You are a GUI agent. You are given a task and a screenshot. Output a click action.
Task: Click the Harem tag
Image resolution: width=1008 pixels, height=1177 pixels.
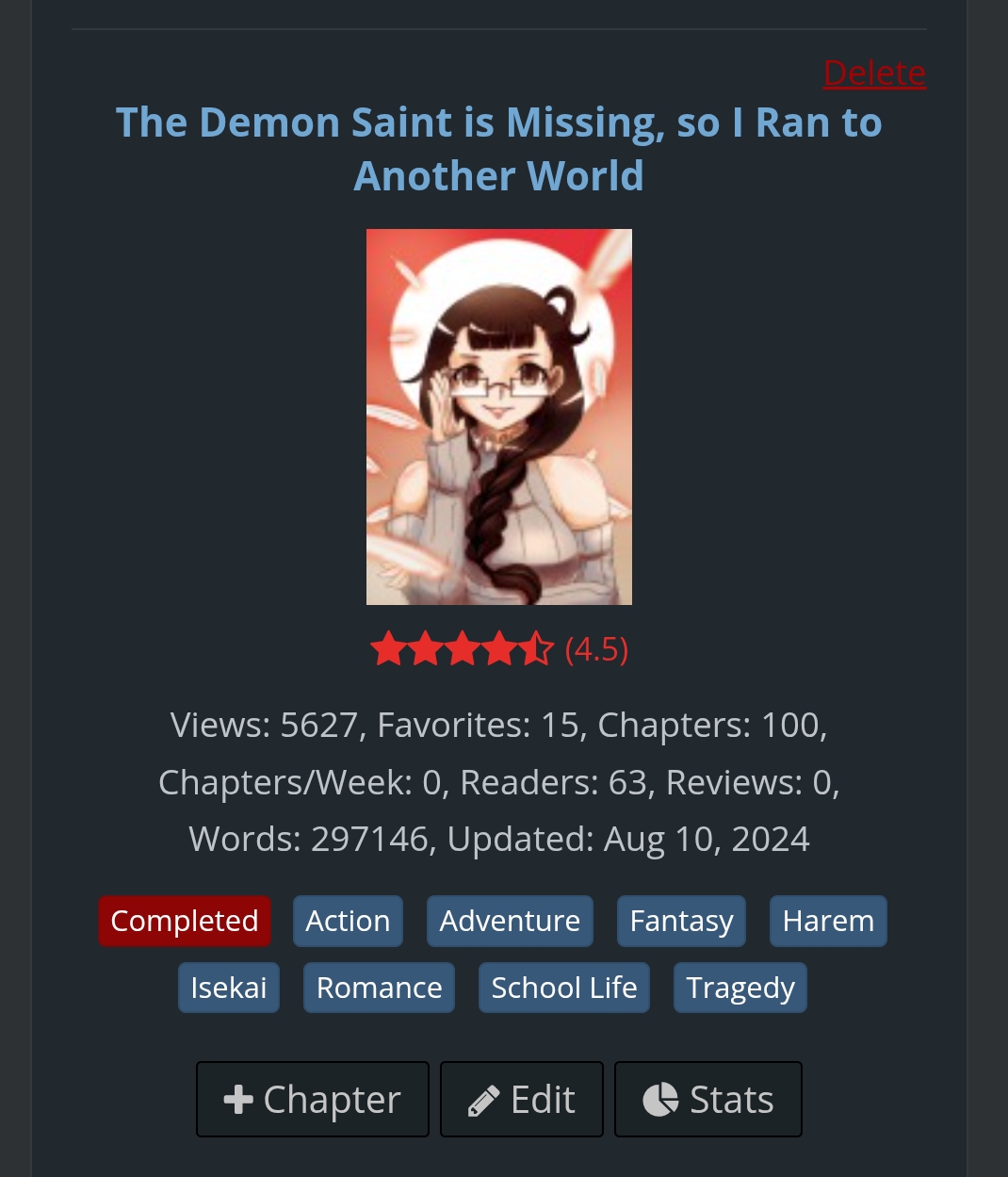[828, 921]
